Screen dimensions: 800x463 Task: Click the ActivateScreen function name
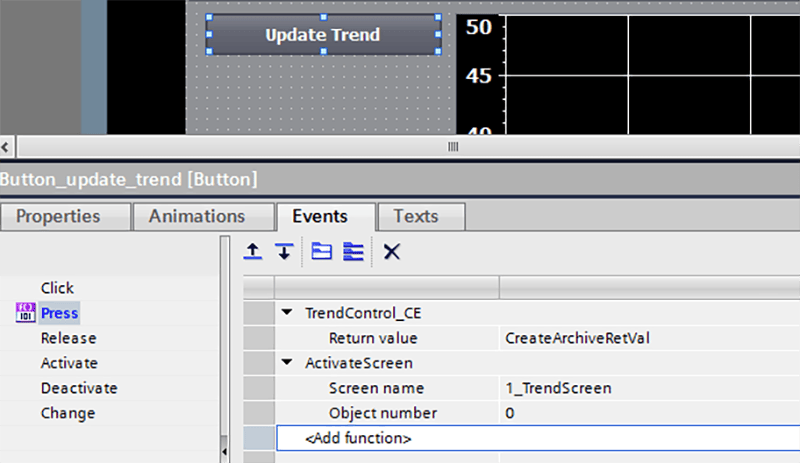(x=359, y=363)
